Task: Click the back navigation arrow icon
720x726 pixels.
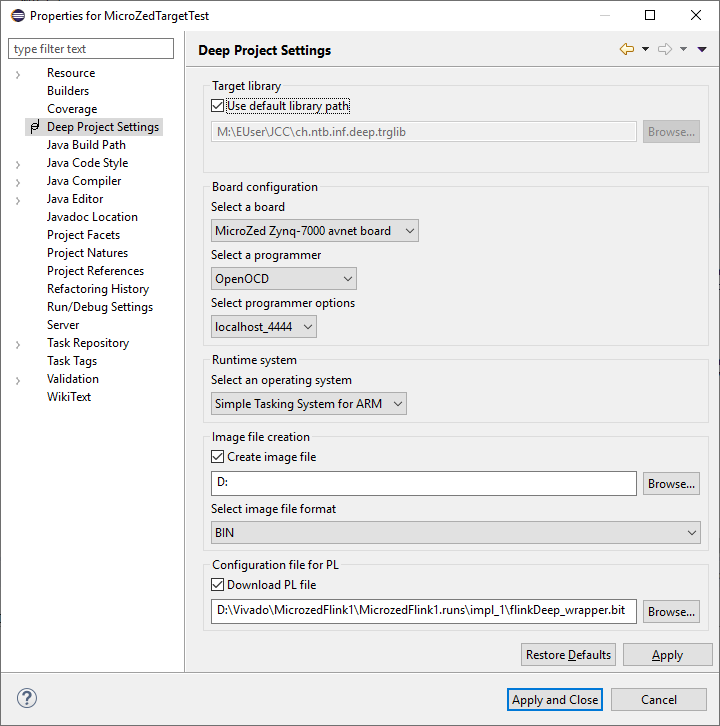Action: 627,49
